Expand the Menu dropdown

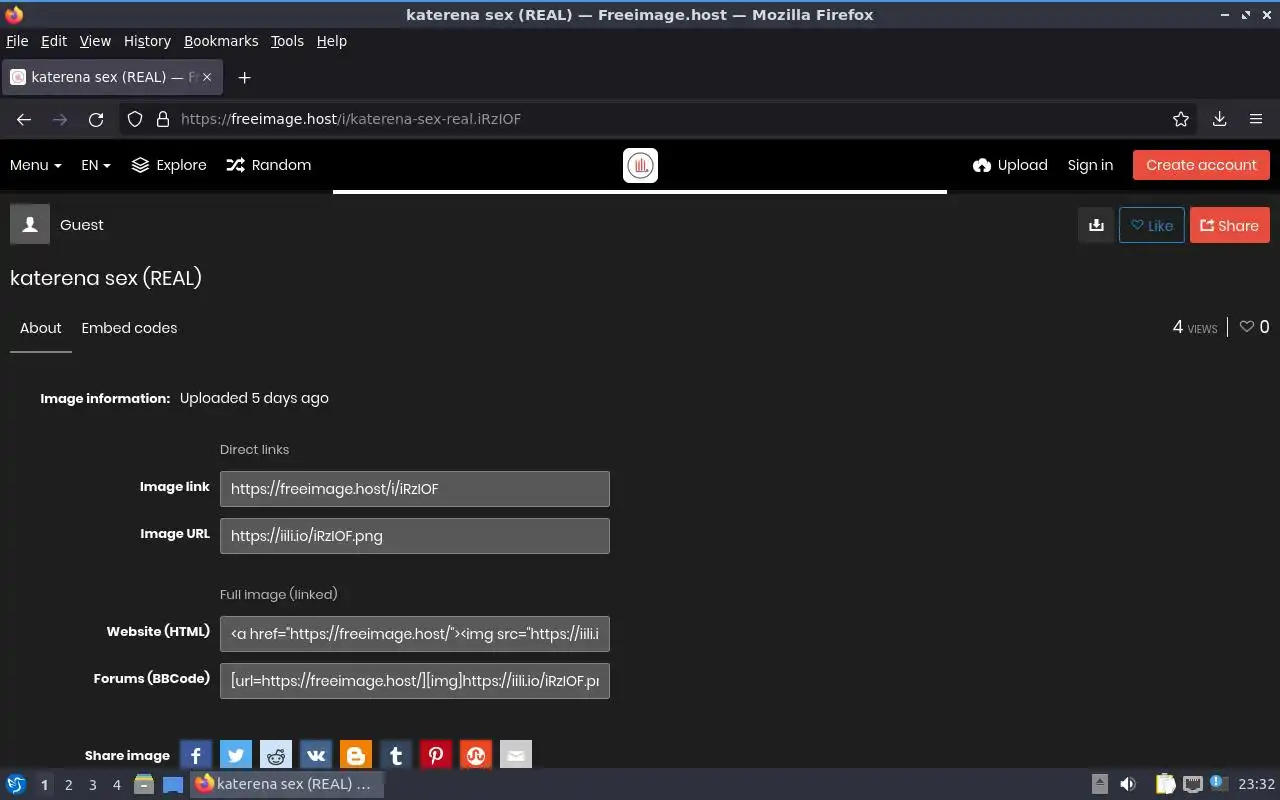(36, 165)
